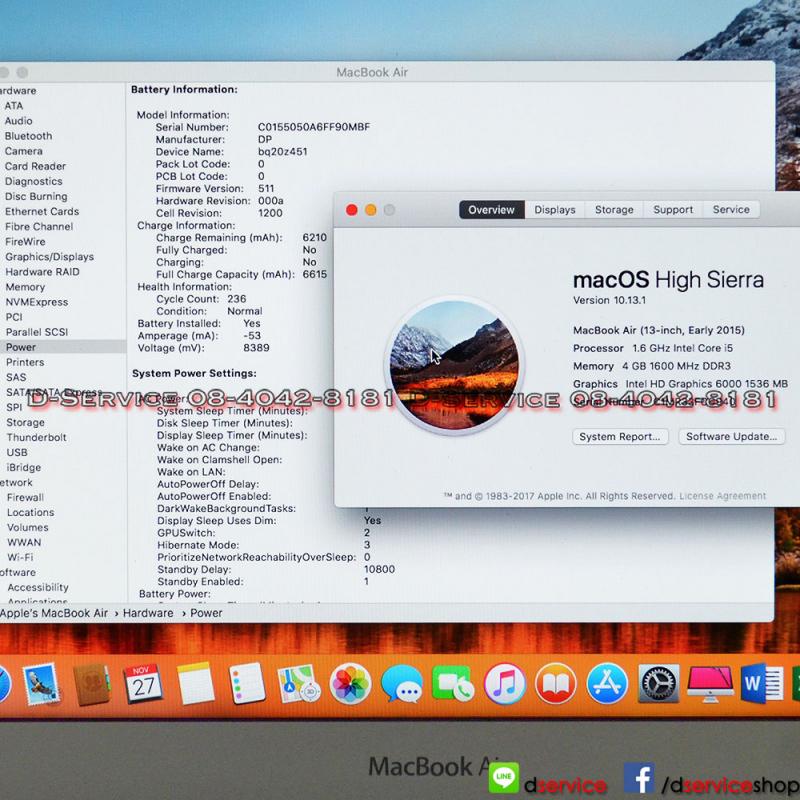Select USB in the sidebar
This screenshot has height=800, width=800.
[17, 453]
